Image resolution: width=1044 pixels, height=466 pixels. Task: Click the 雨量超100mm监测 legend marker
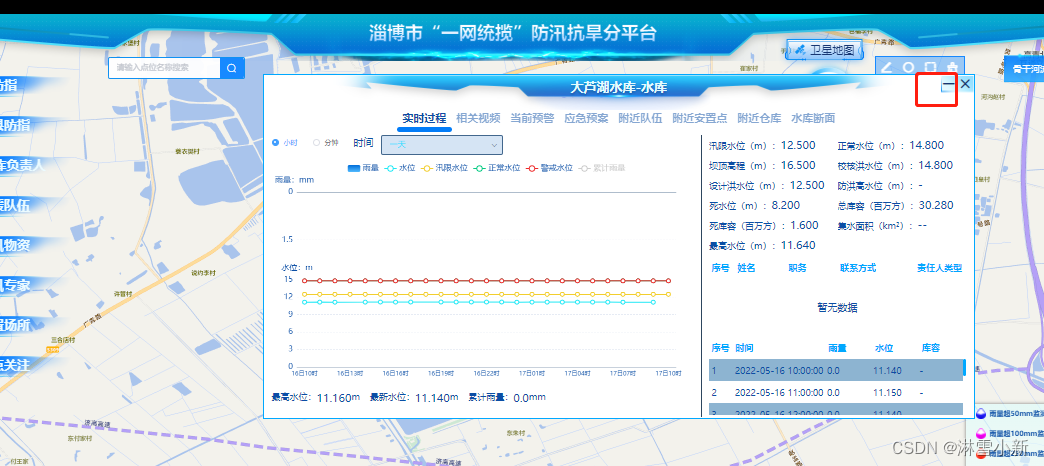(x=981, y=434)
